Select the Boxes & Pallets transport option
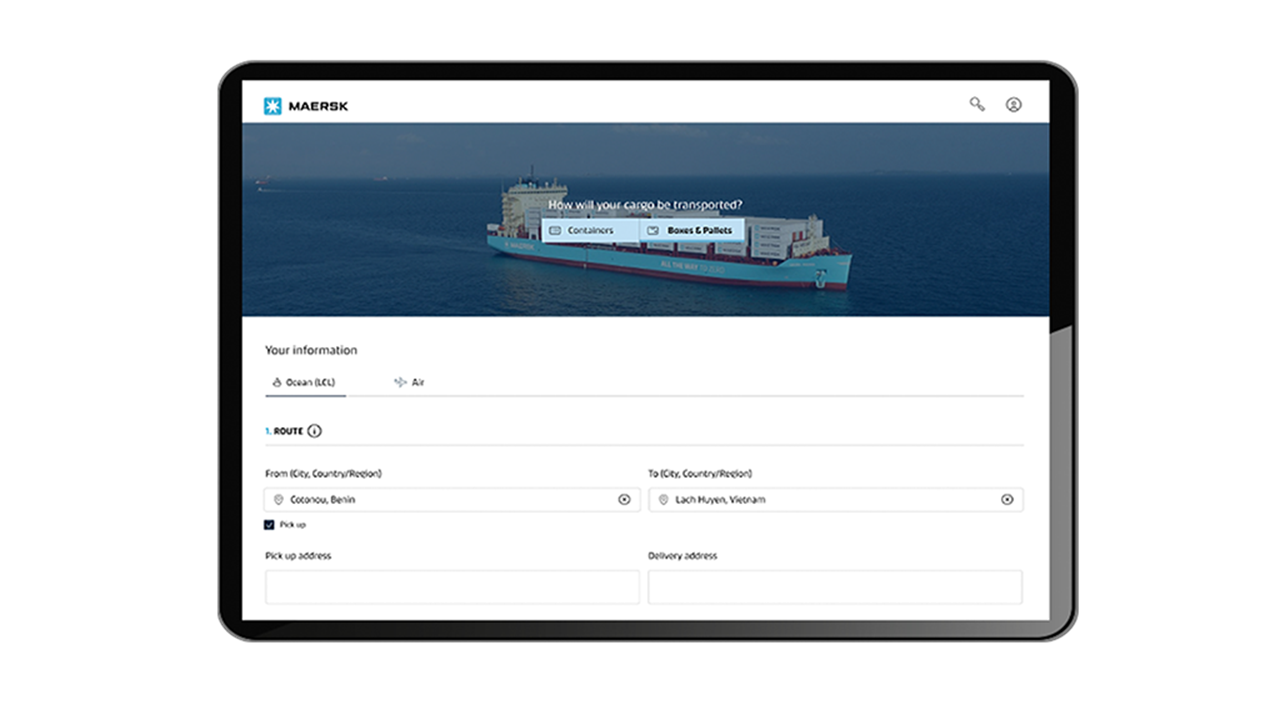This screenshot has height=720, width=1280. click(697, 229)
